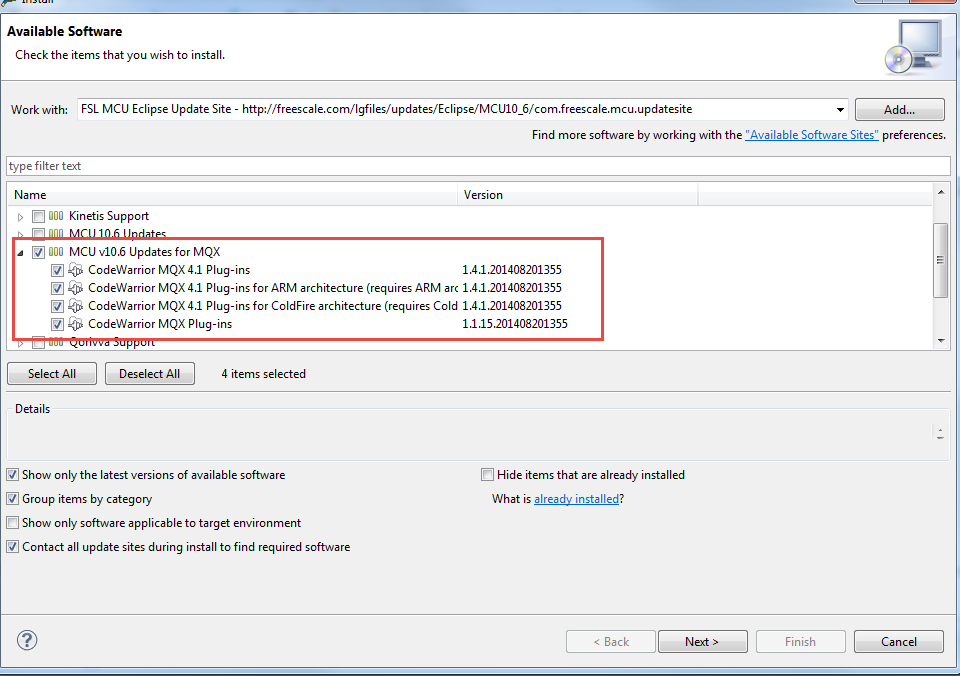Viewport: 960px width, 676px height.
Task: Click the Name column header
Action: tap(232, 195)
